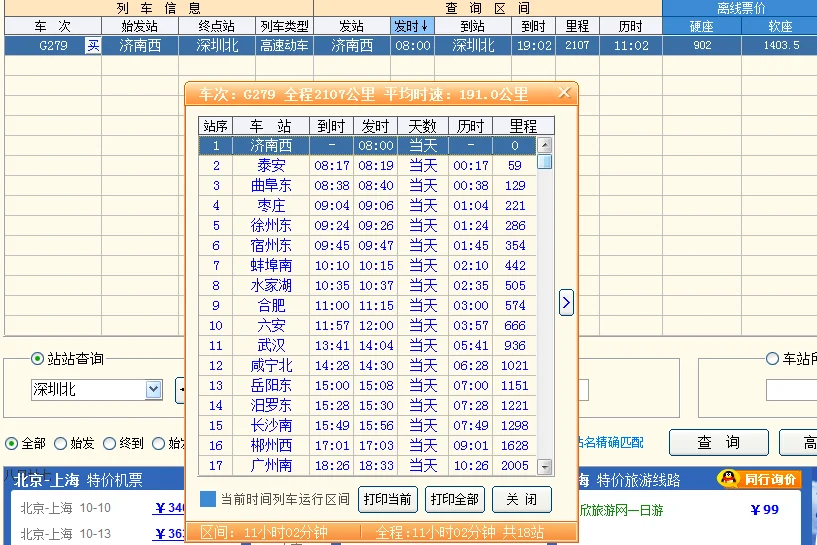Click the ¥99 tour price
Screen dimensions: 817x545
764,510
